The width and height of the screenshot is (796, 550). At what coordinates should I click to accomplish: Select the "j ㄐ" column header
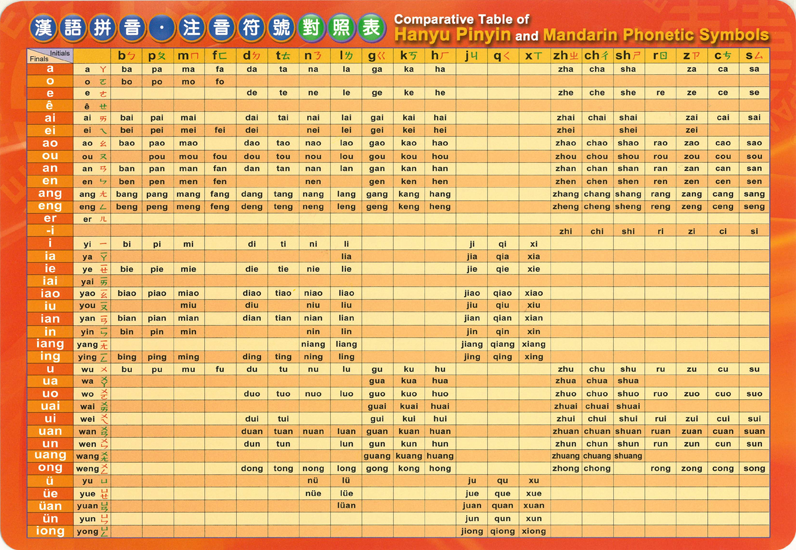[472, 56]
